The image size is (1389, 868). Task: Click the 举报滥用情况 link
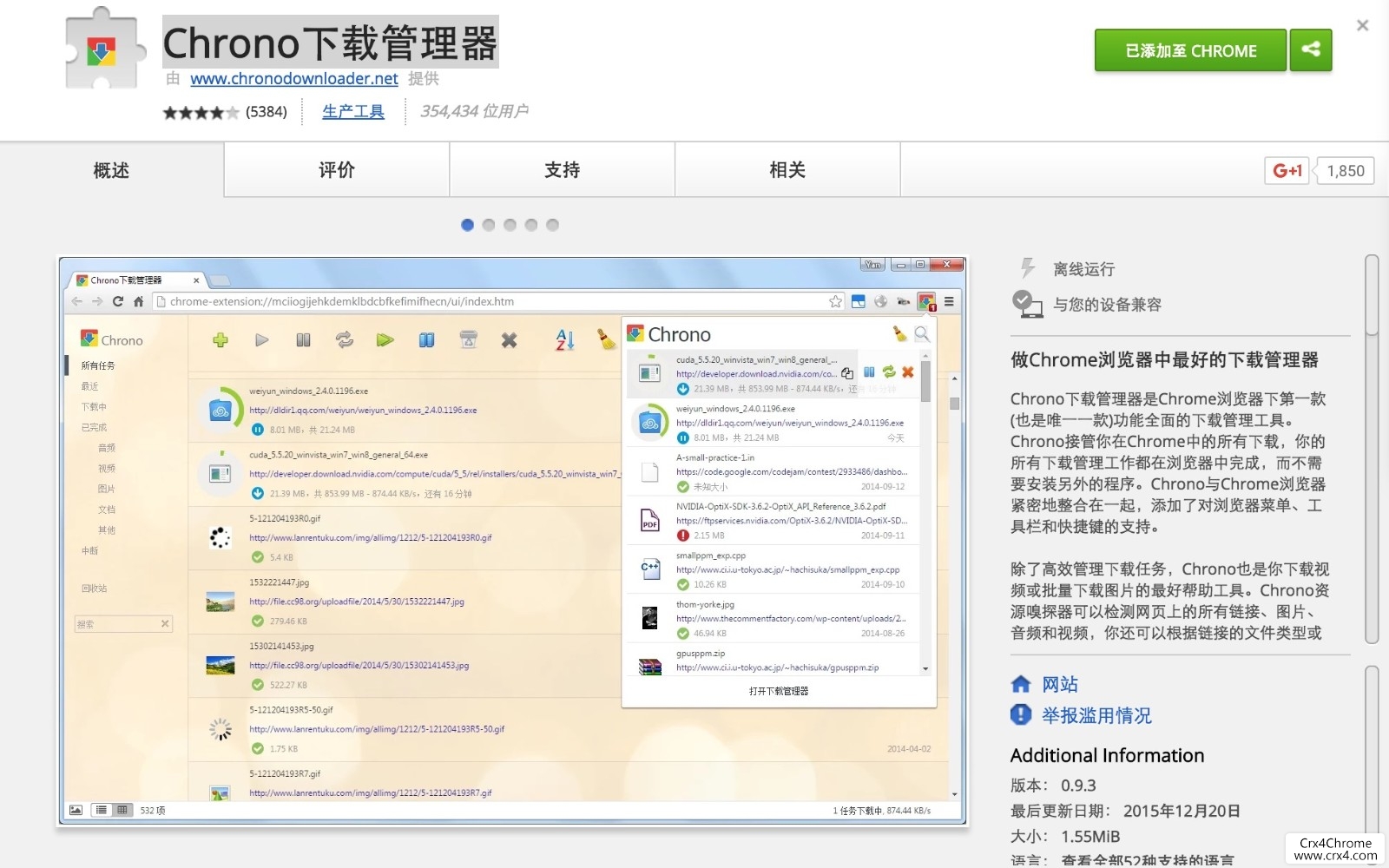(x=1096, y=715)
